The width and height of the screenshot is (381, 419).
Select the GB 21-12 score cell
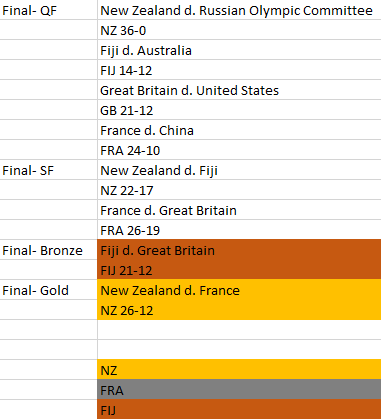[x=239, y=110]
